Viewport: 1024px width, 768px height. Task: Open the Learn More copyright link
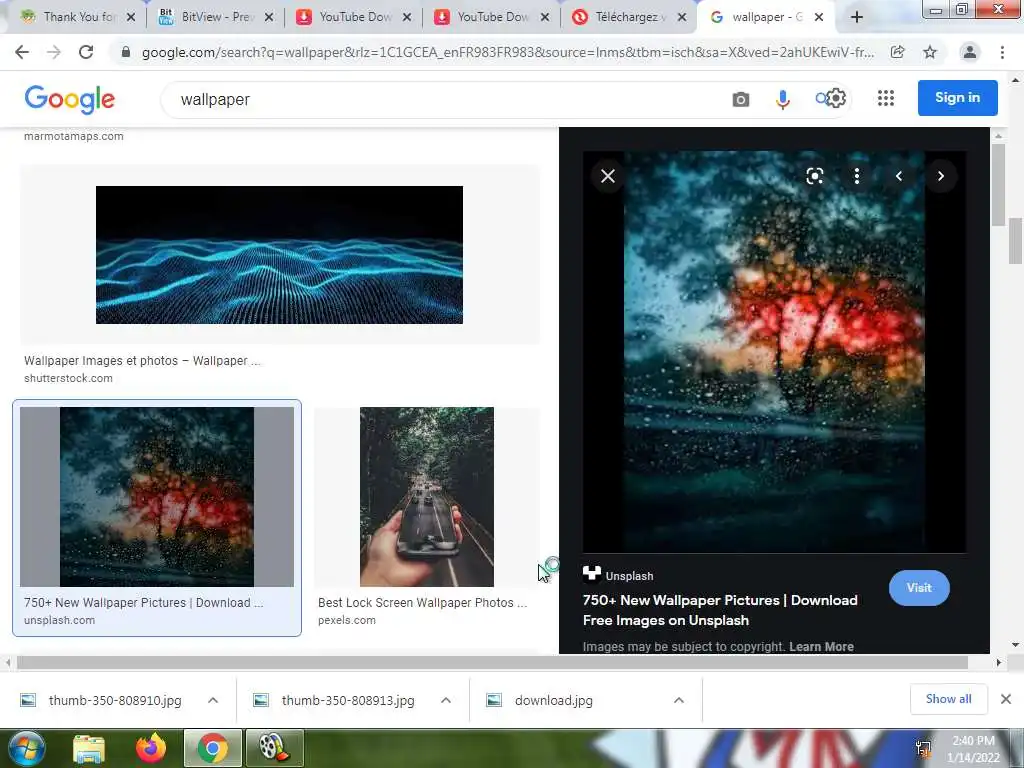(822, 647)
